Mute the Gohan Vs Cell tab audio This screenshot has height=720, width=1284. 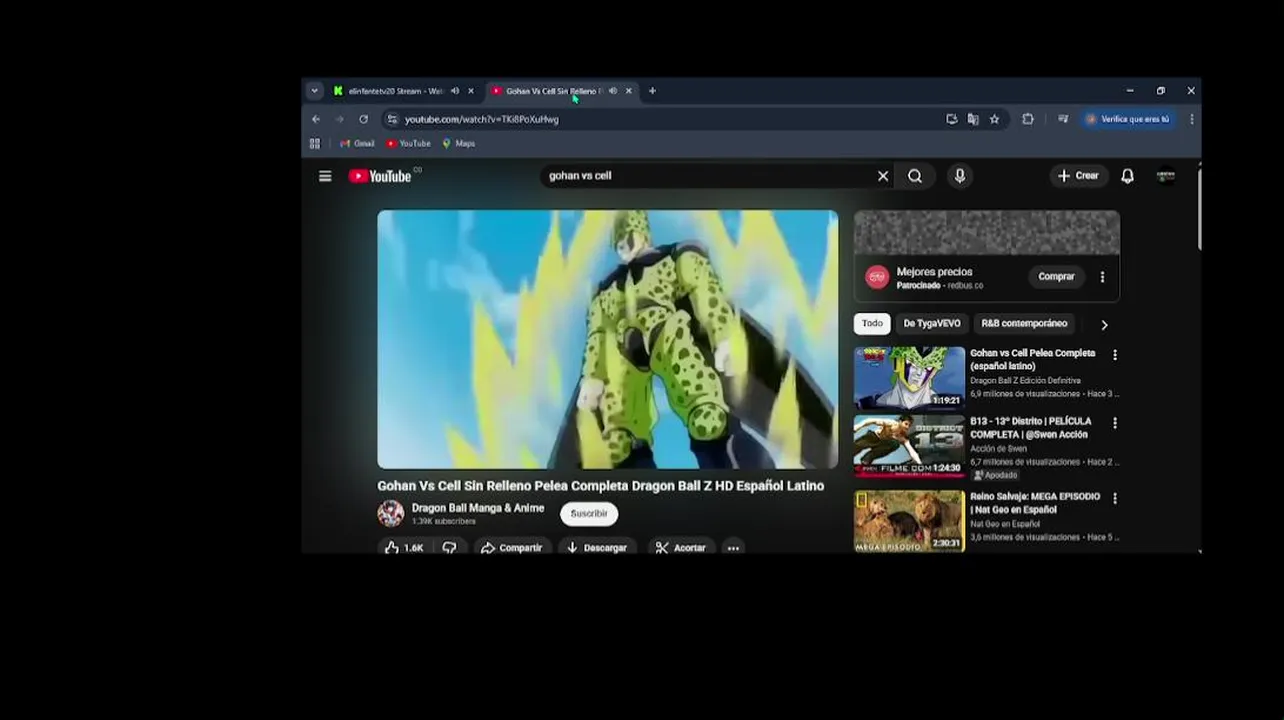tap(612, 91)
